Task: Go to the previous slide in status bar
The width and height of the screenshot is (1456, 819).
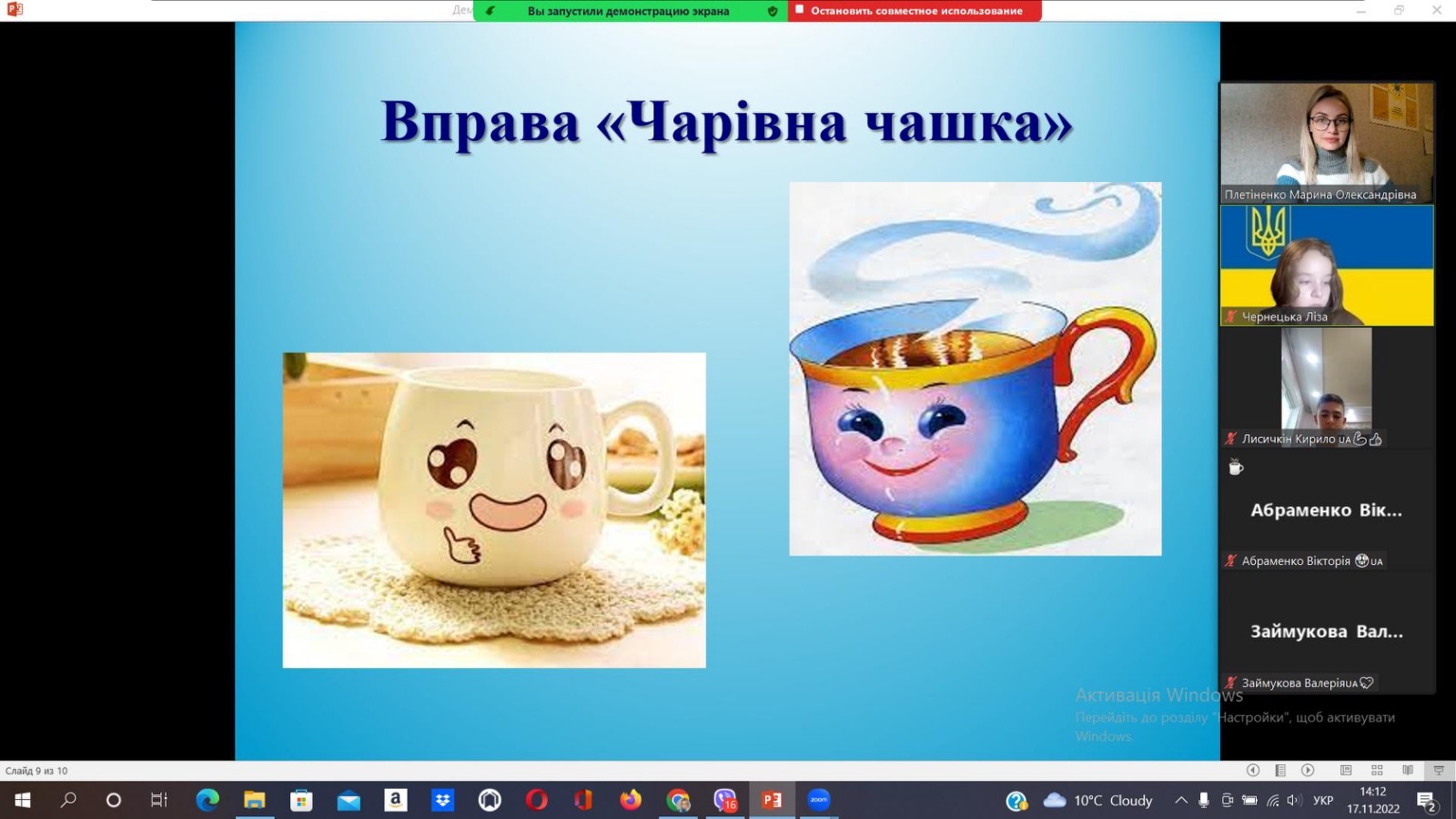Action: [x=1253, y=770]
